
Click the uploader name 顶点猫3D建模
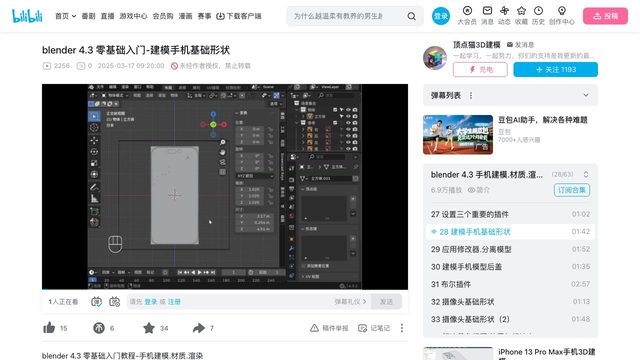(476, 44)
